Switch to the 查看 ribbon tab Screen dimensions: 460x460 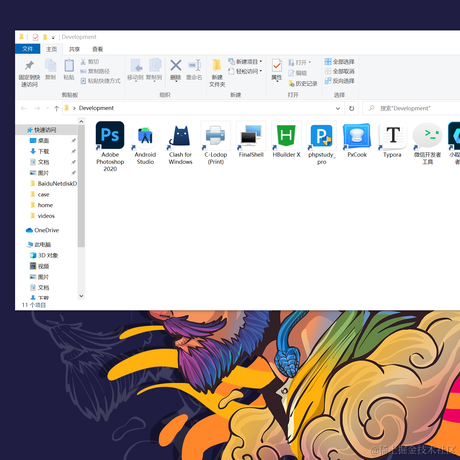(x=98, y=49)
